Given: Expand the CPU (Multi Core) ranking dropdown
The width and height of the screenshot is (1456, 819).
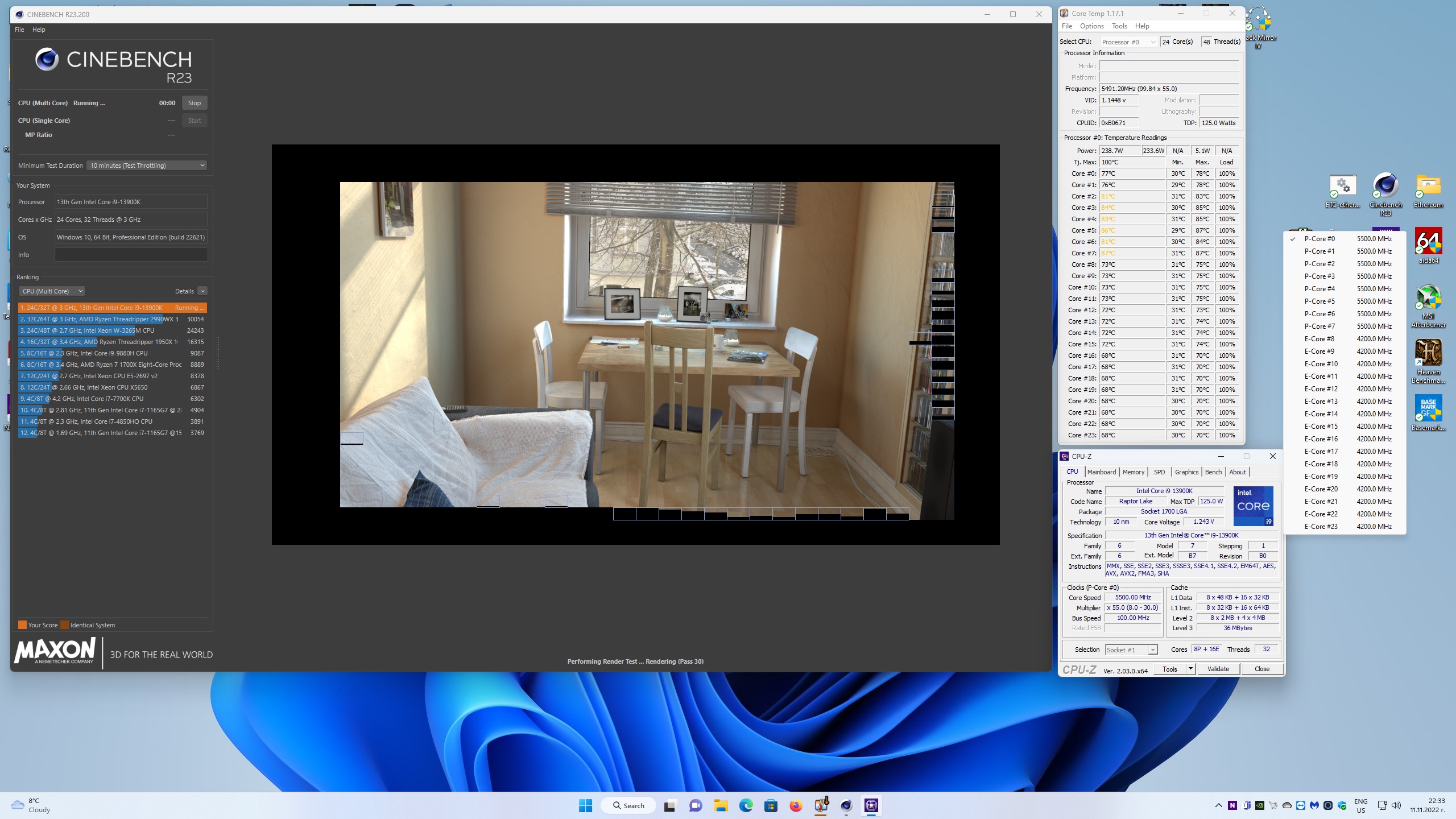Looking at the screenshot, I should tap(52, 291).
